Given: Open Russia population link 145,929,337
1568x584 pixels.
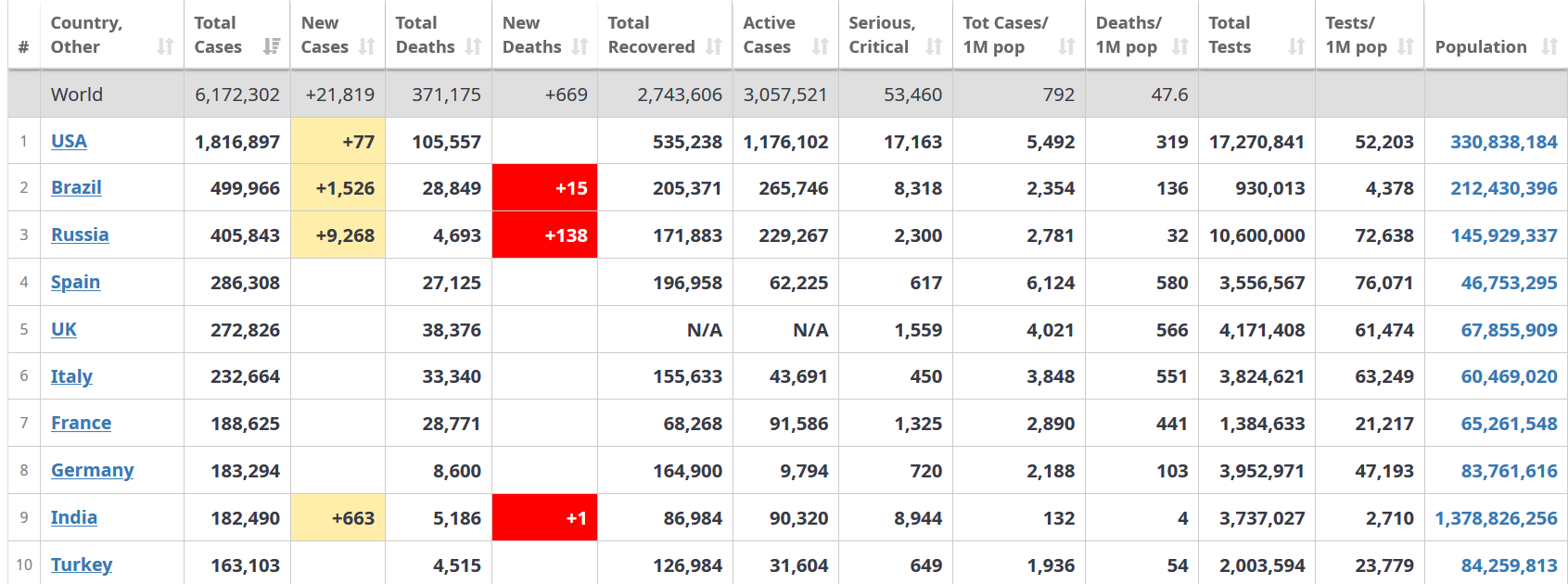Looking at the screenshot, I should 1504,235.
